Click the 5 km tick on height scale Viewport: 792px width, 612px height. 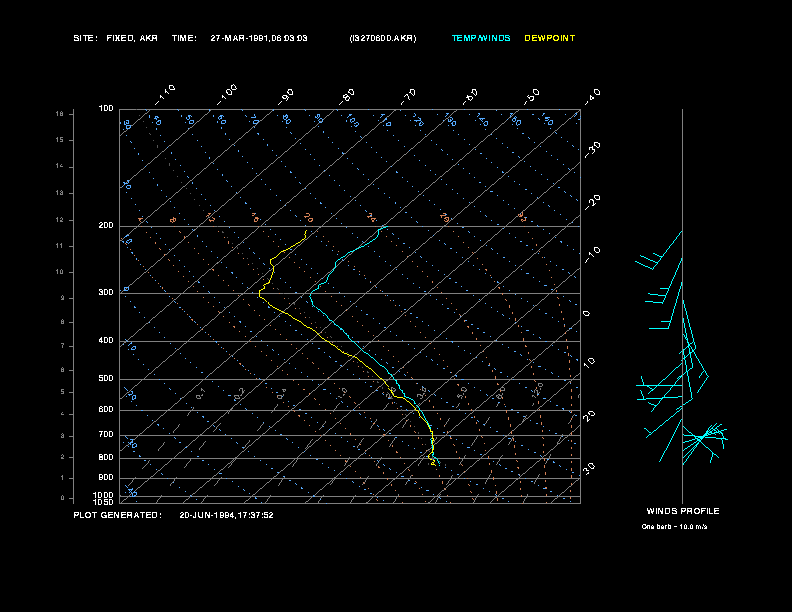(x=63, y=392)
